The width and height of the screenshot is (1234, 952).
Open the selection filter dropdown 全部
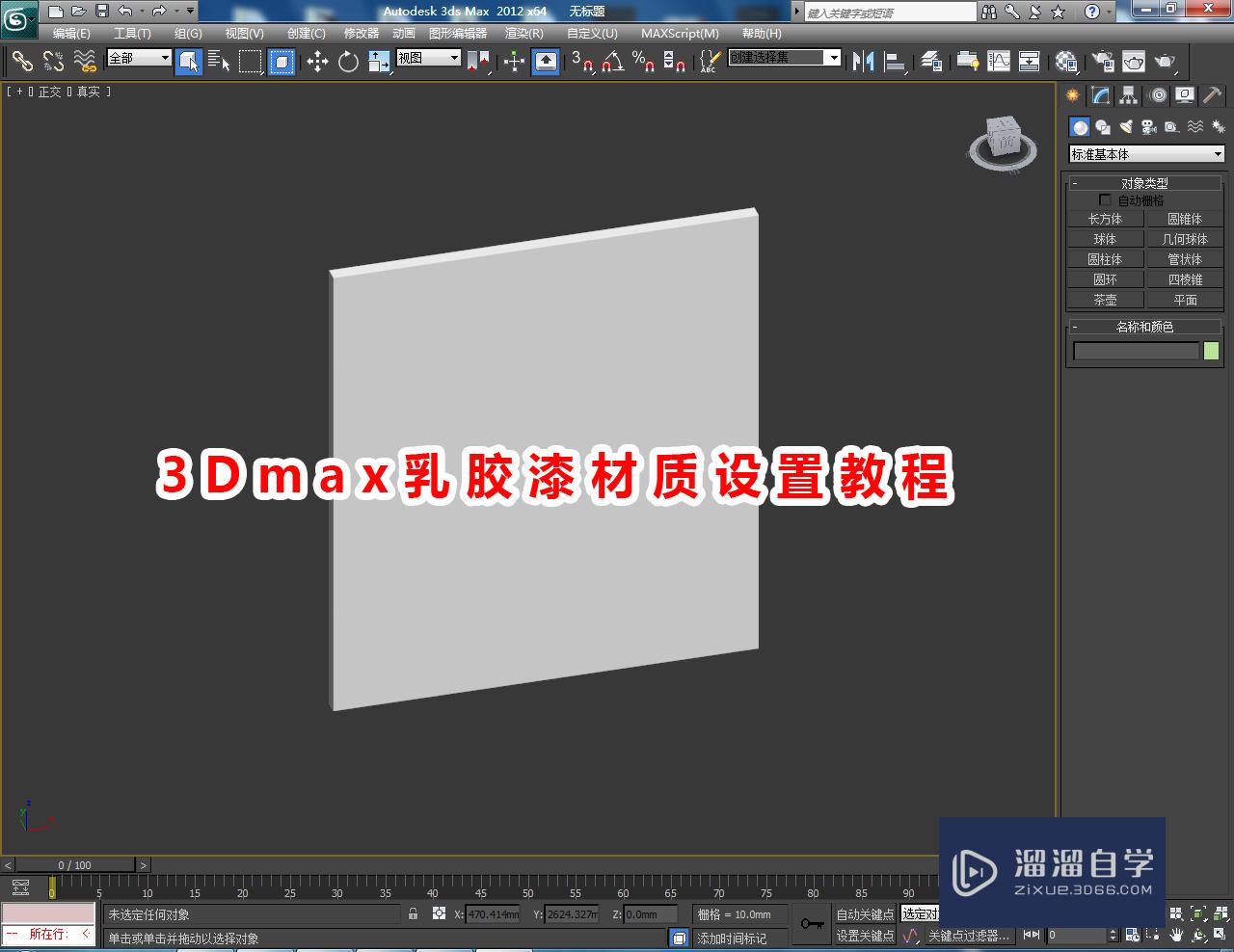pyautogui.click(x=139, y=58)
